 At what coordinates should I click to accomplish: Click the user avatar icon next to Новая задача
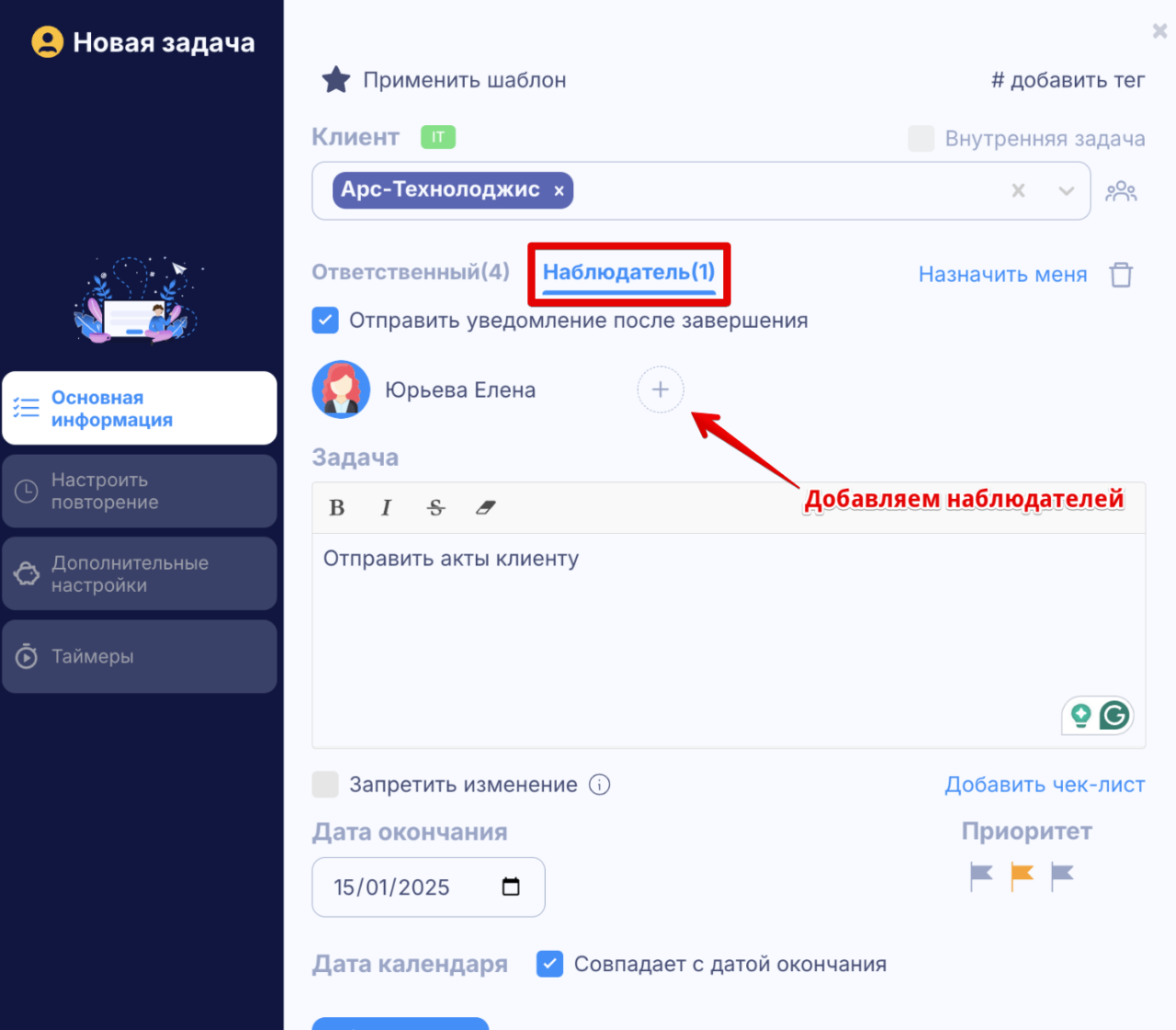(x=48, y=42)
